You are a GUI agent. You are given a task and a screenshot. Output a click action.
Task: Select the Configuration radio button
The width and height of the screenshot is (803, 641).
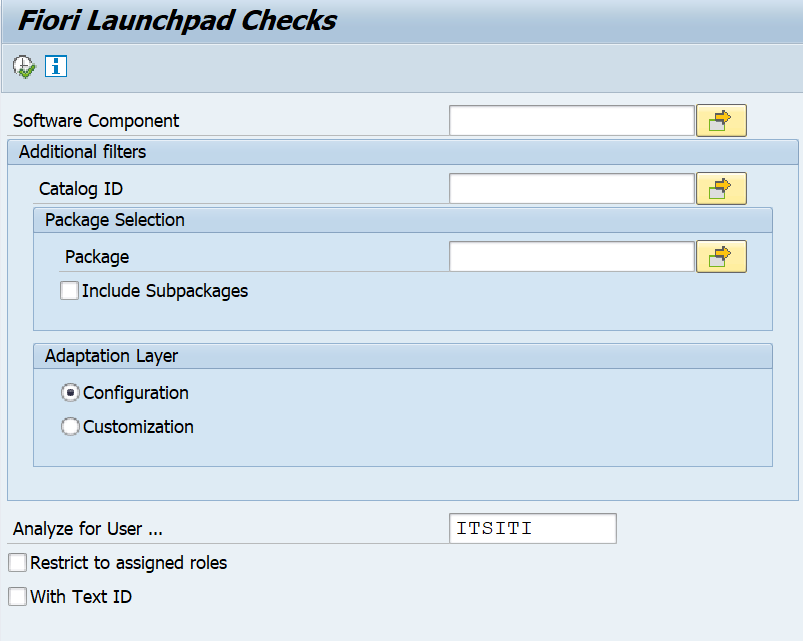pos(71,393)
